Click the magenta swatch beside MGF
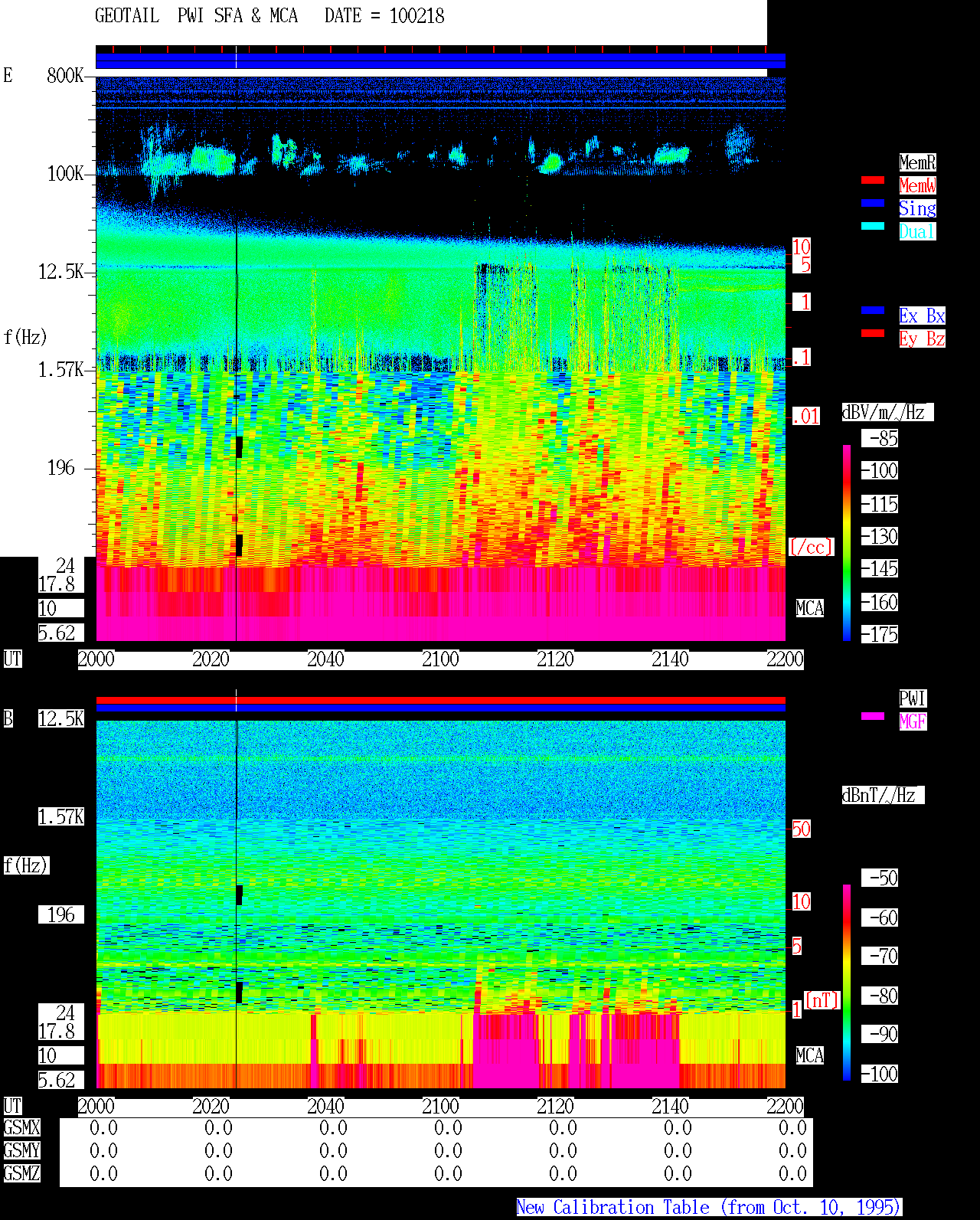The height and width of the screenshot is (1220, 980). [873, 716]
